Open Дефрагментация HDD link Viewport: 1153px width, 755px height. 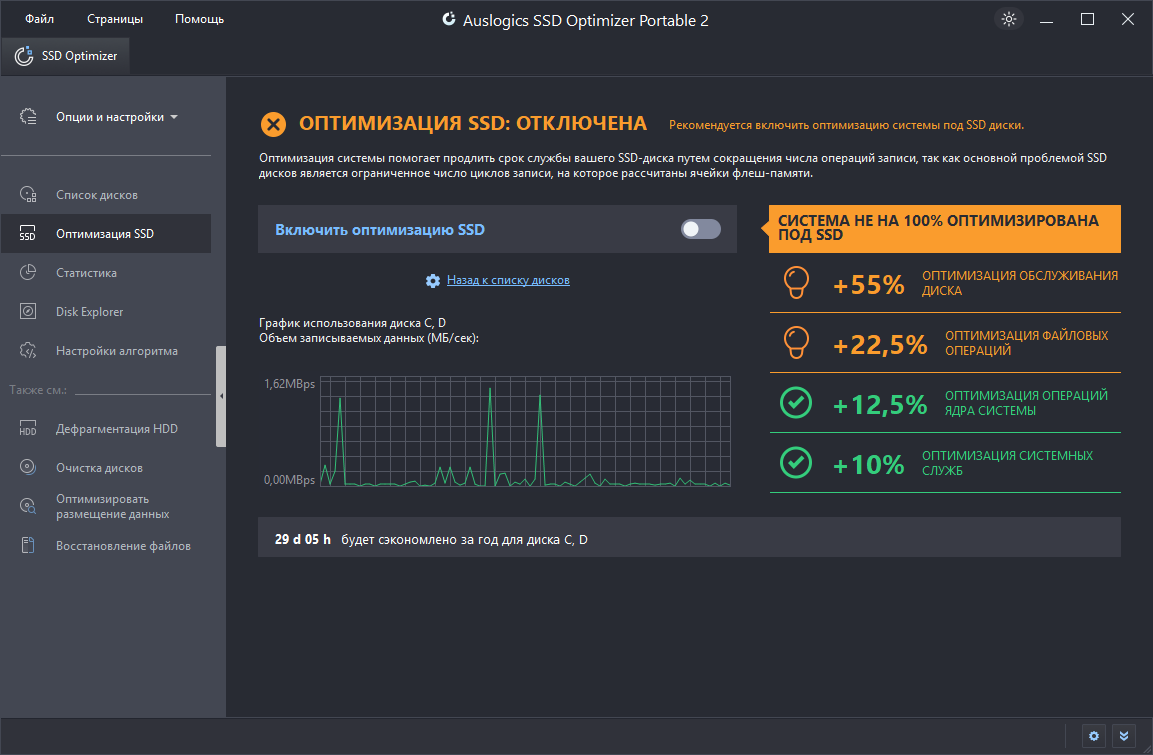[x=106, y=429]
